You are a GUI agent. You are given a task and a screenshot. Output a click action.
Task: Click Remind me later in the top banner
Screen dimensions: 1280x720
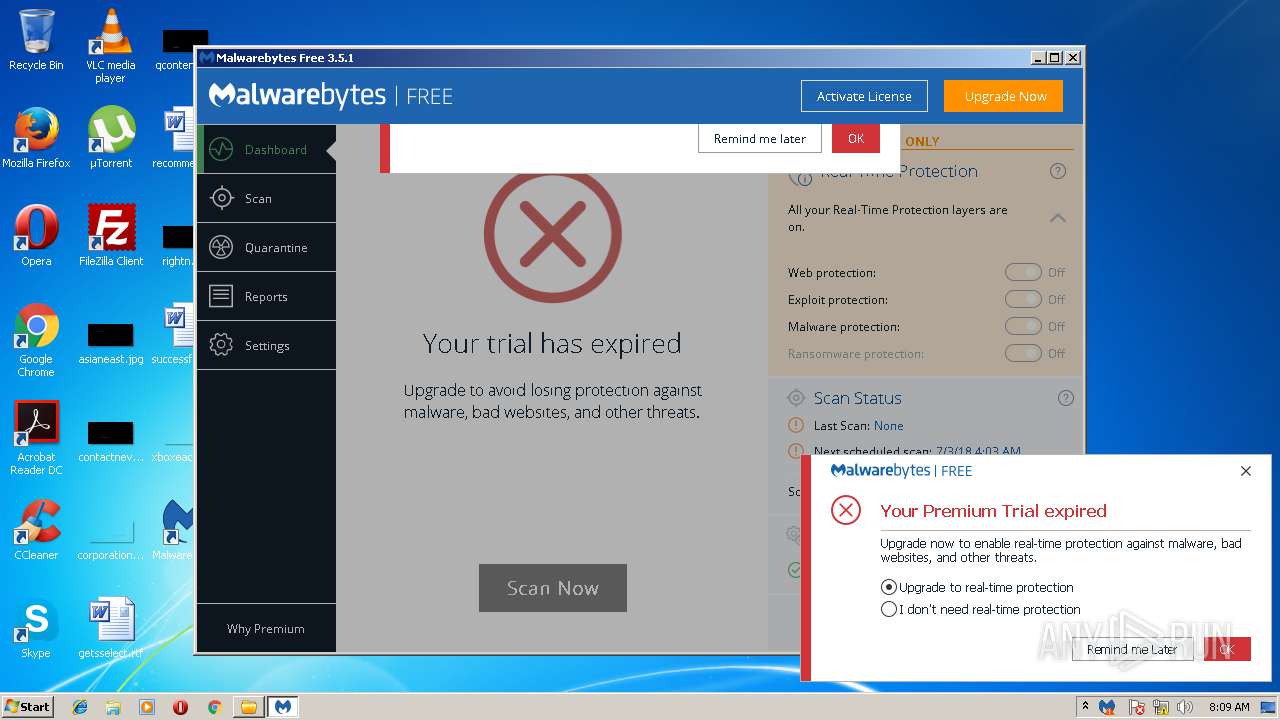(x=759, y=138)
